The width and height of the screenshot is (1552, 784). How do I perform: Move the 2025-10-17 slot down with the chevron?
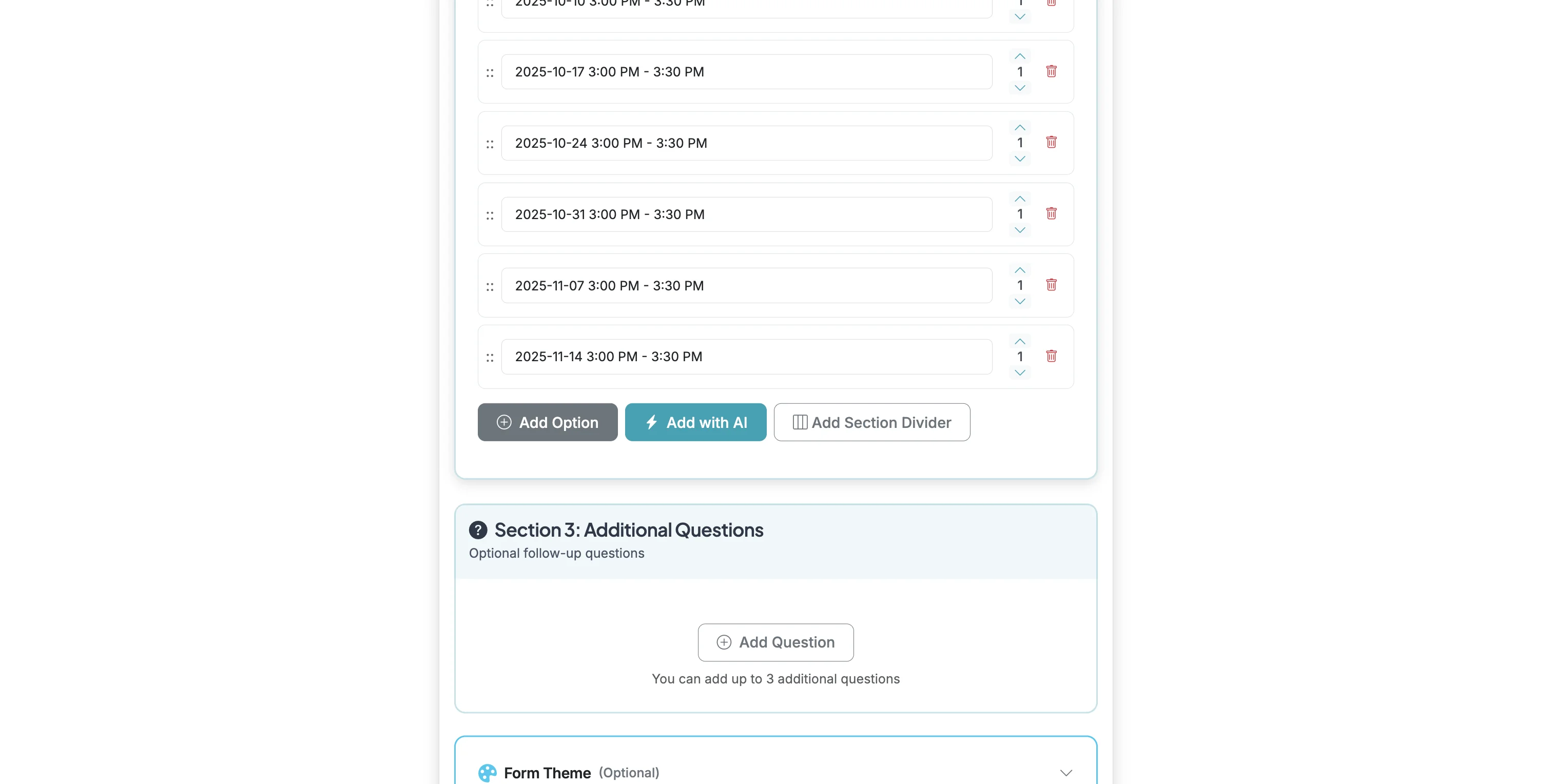pyautogui.click(x=1019, y=88)
